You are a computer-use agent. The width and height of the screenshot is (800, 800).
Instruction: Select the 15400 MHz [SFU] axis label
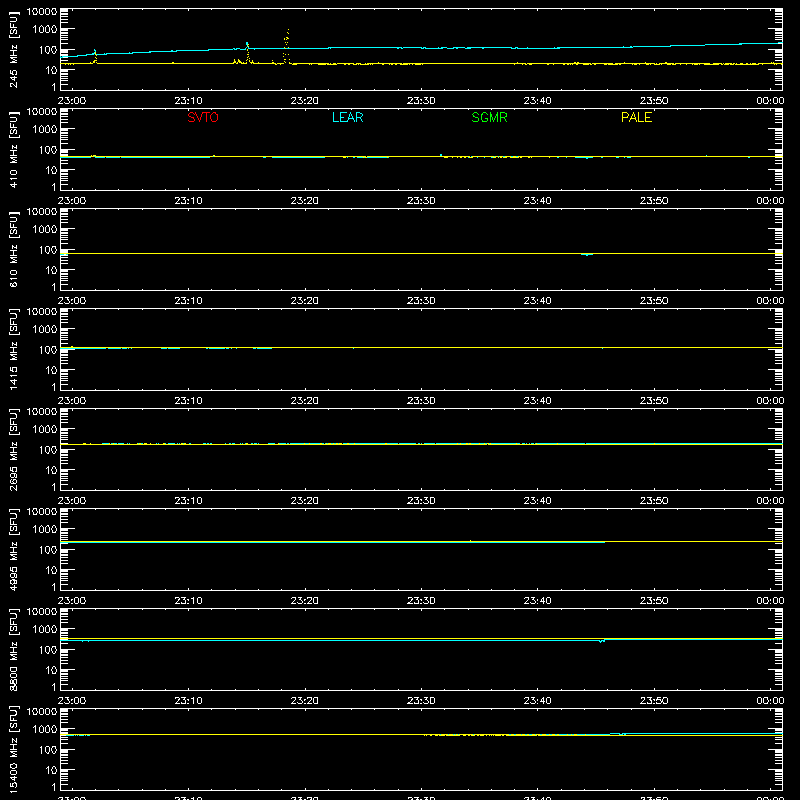[13, 749]
